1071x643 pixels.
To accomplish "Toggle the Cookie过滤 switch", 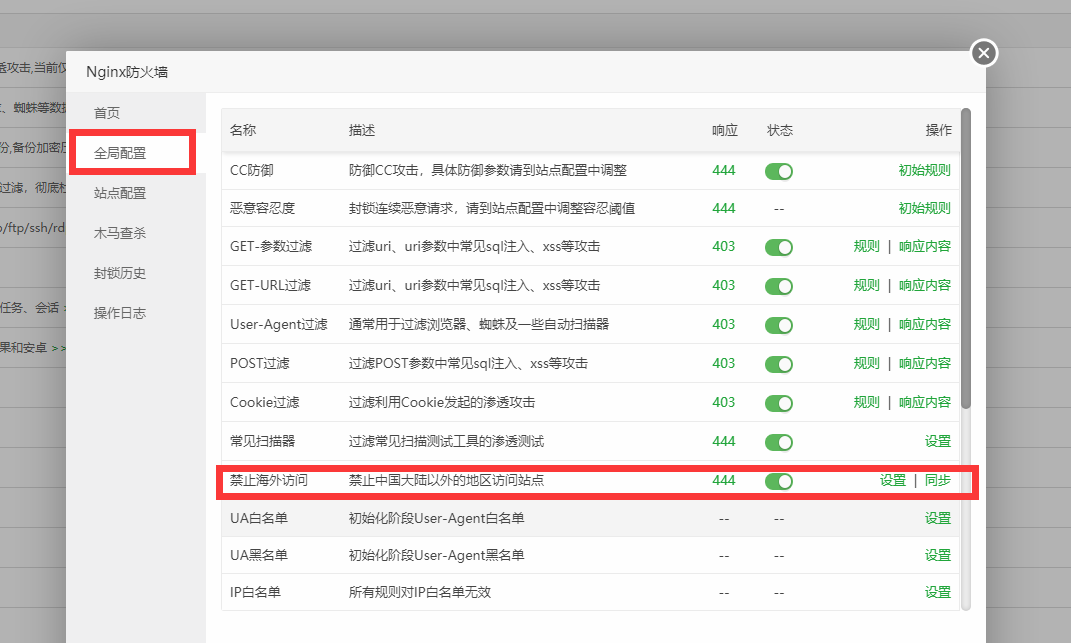I will (x=779, y=403).
